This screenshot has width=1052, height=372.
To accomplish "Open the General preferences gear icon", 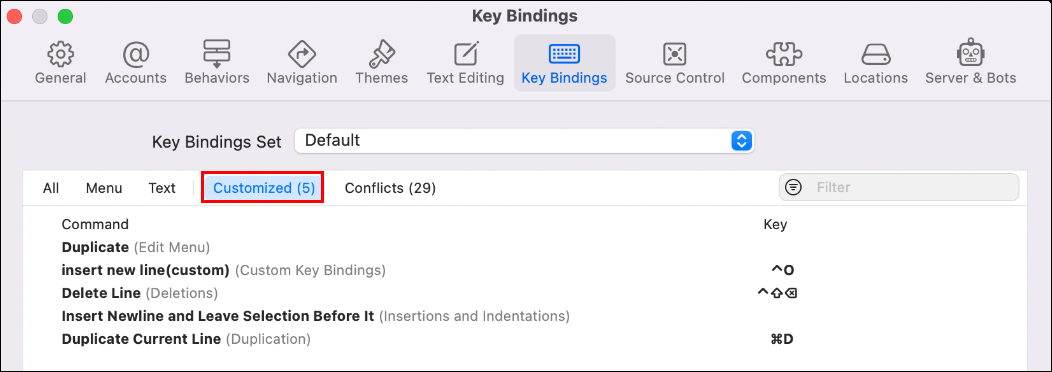I will coord(60,54).
